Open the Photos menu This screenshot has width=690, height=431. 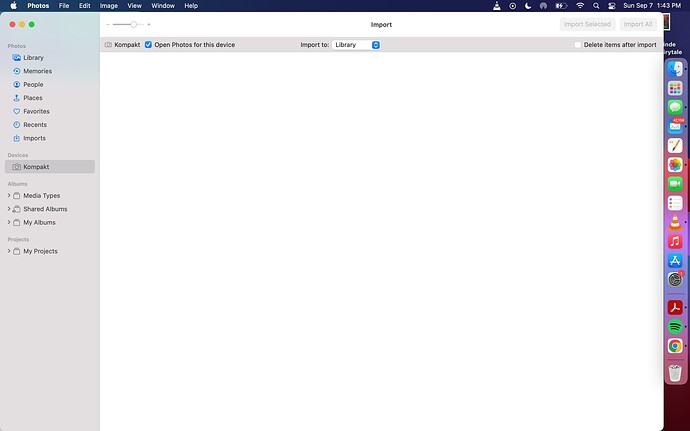pyautogui.click(x=38, y=6)
